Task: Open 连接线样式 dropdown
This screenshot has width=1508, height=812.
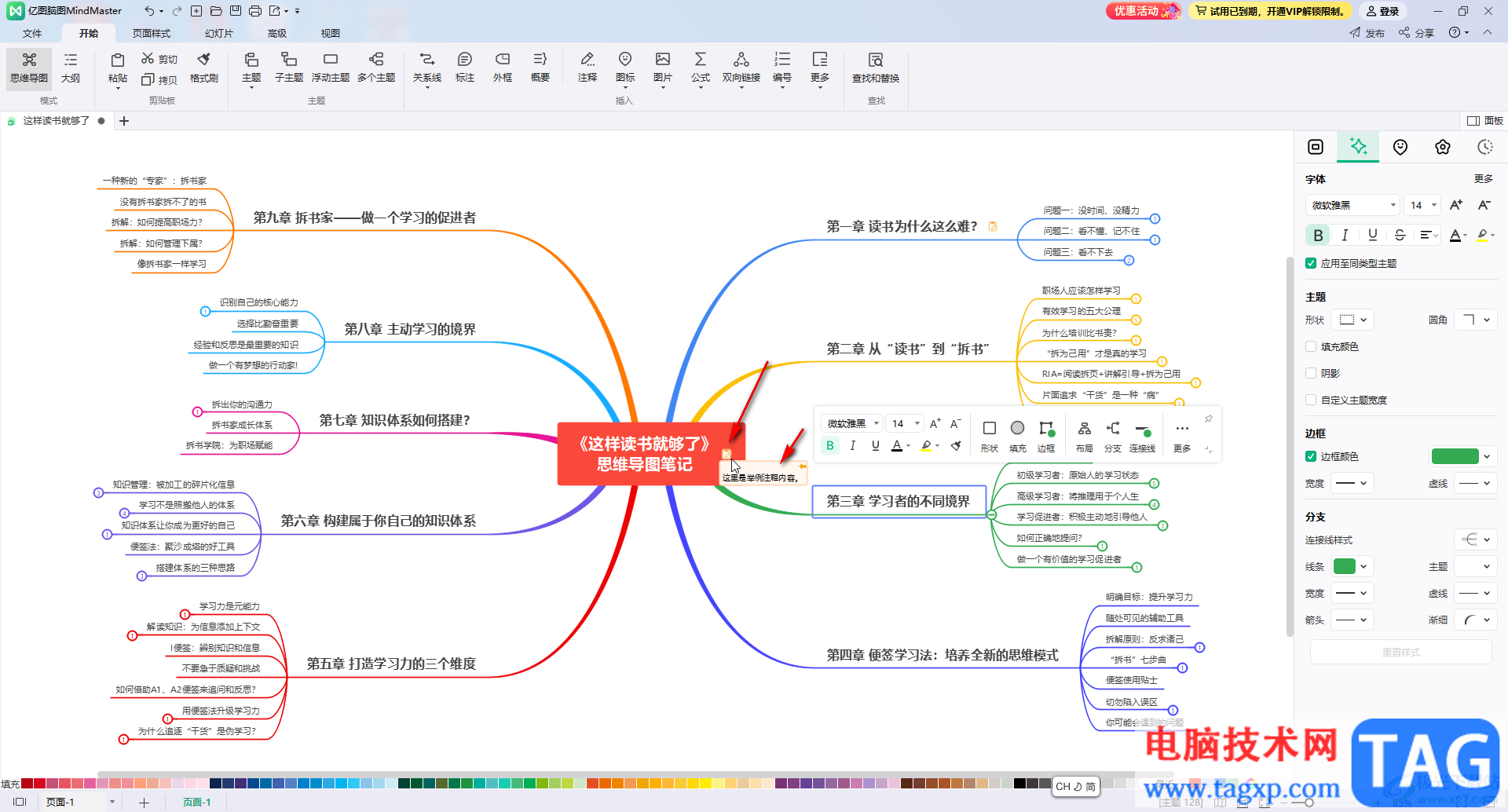Action: [x=1476, y=540]
